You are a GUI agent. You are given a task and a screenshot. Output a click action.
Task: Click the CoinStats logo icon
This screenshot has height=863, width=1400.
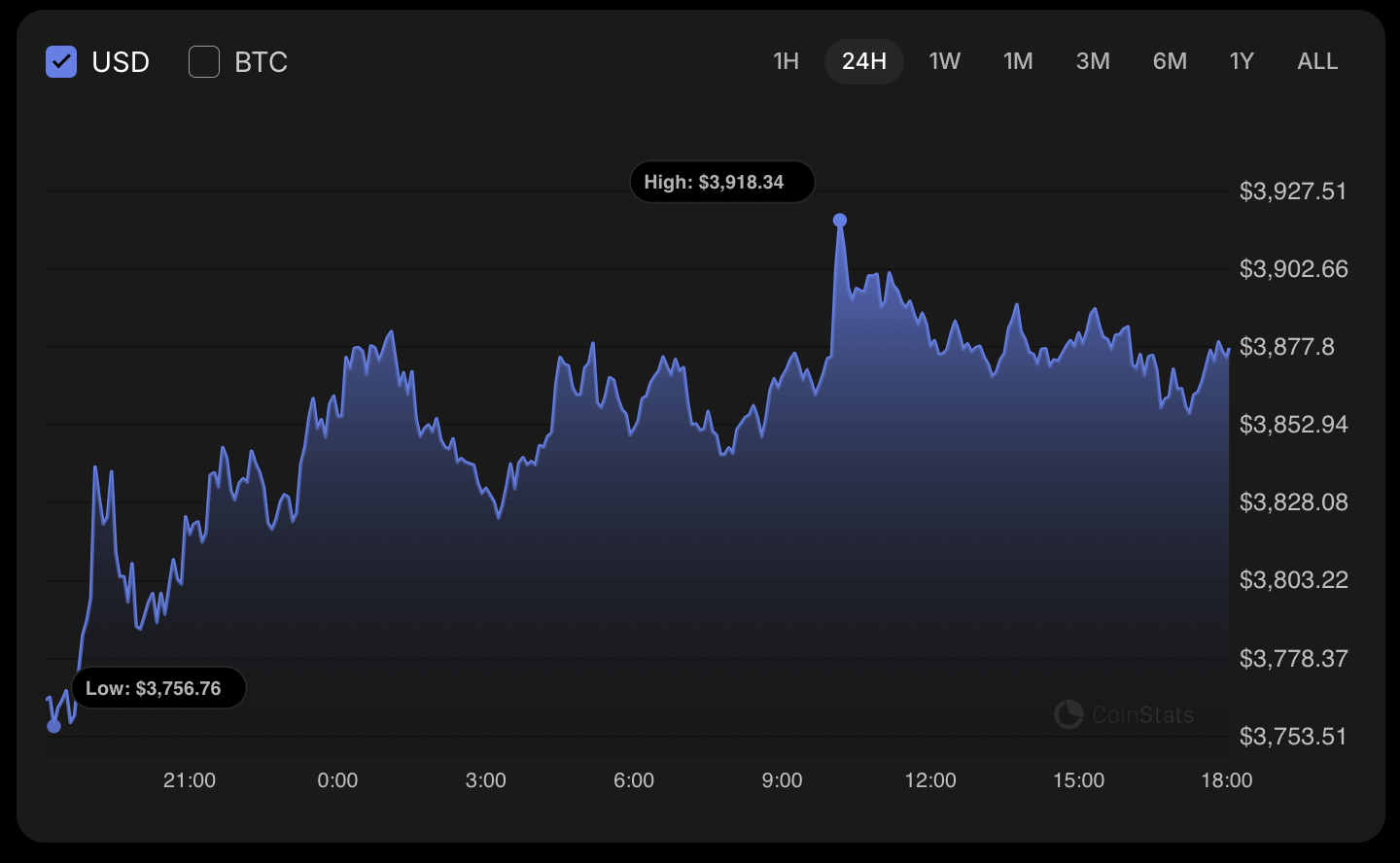point(1068,714)
